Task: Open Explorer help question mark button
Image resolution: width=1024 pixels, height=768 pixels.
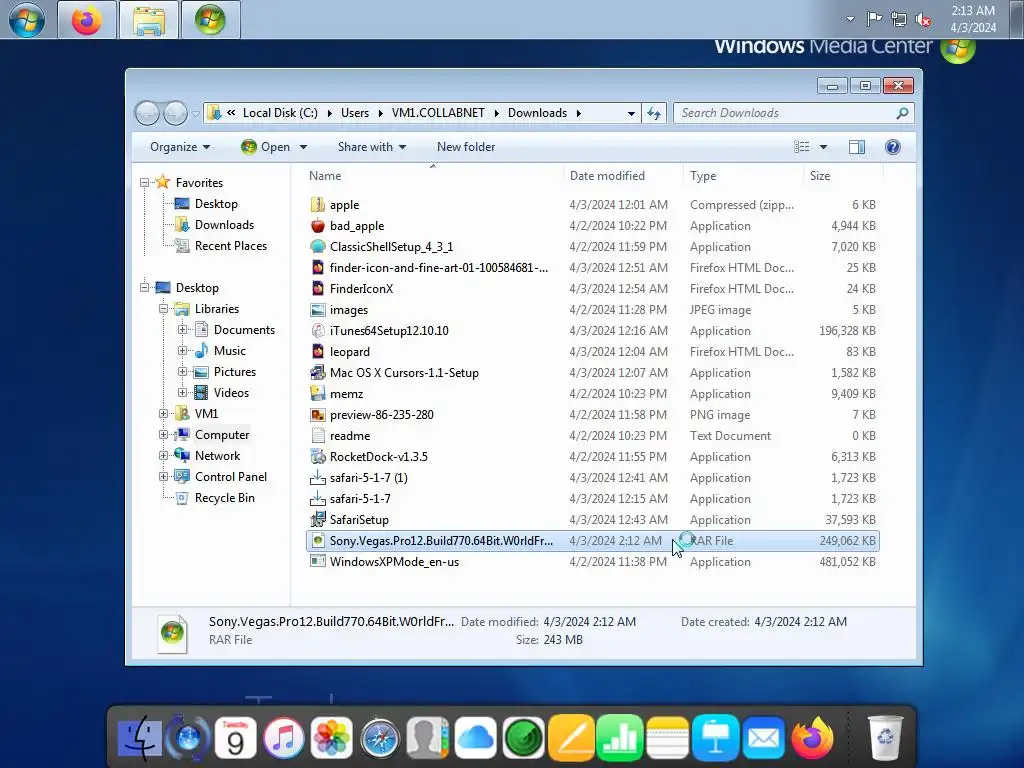Action: pos(893,147)
